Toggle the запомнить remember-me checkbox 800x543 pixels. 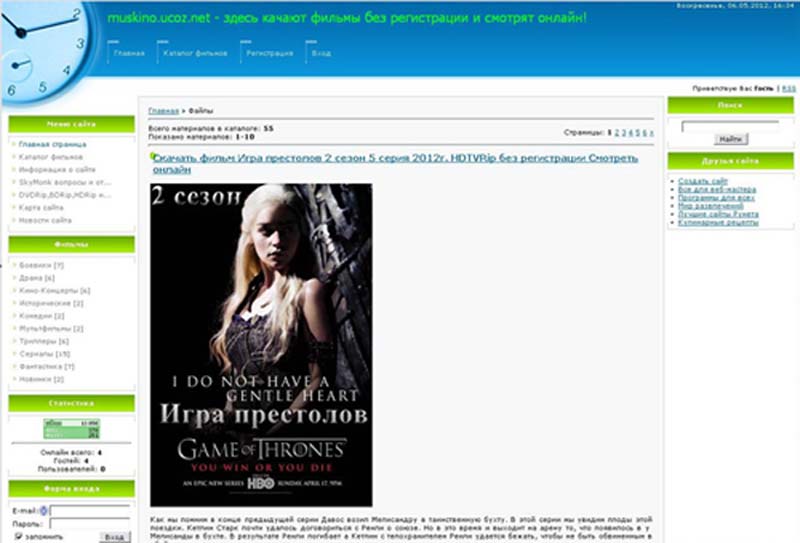click(18, 536)
